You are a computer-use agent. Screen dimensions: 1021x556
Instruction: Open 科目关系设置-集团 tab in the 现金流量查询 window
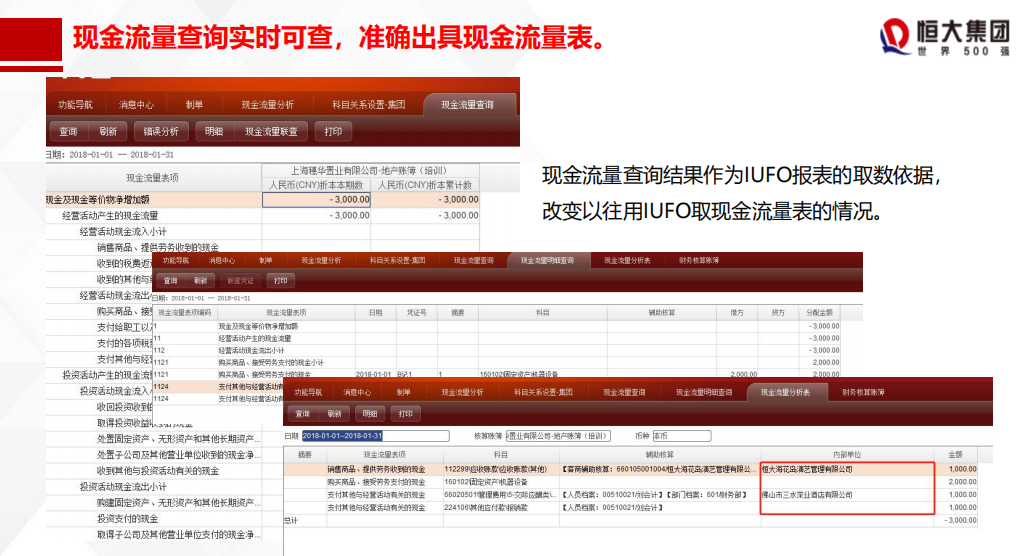369,104
